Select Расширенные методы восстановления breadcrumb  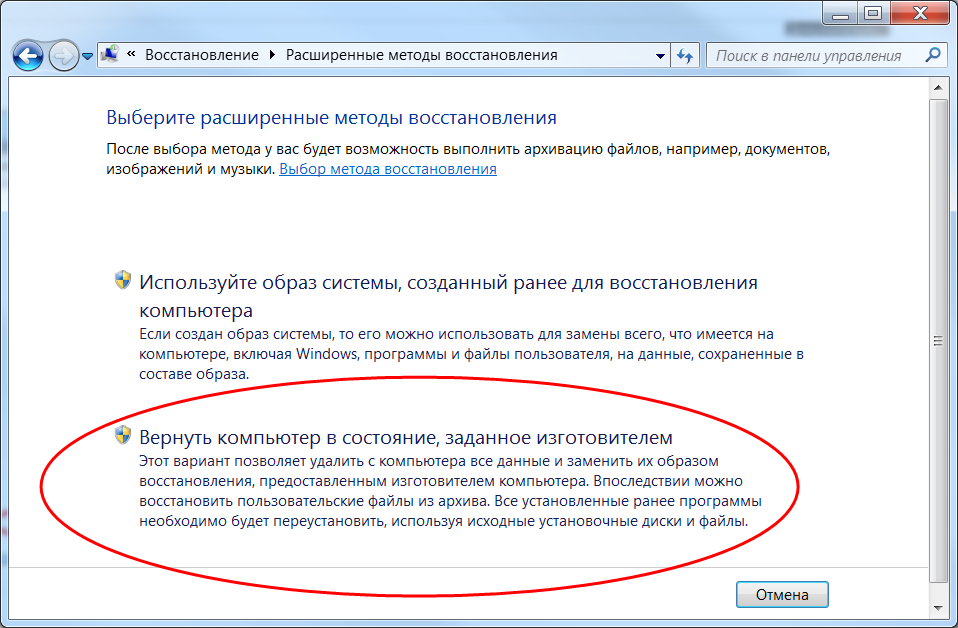coord(422,55)
